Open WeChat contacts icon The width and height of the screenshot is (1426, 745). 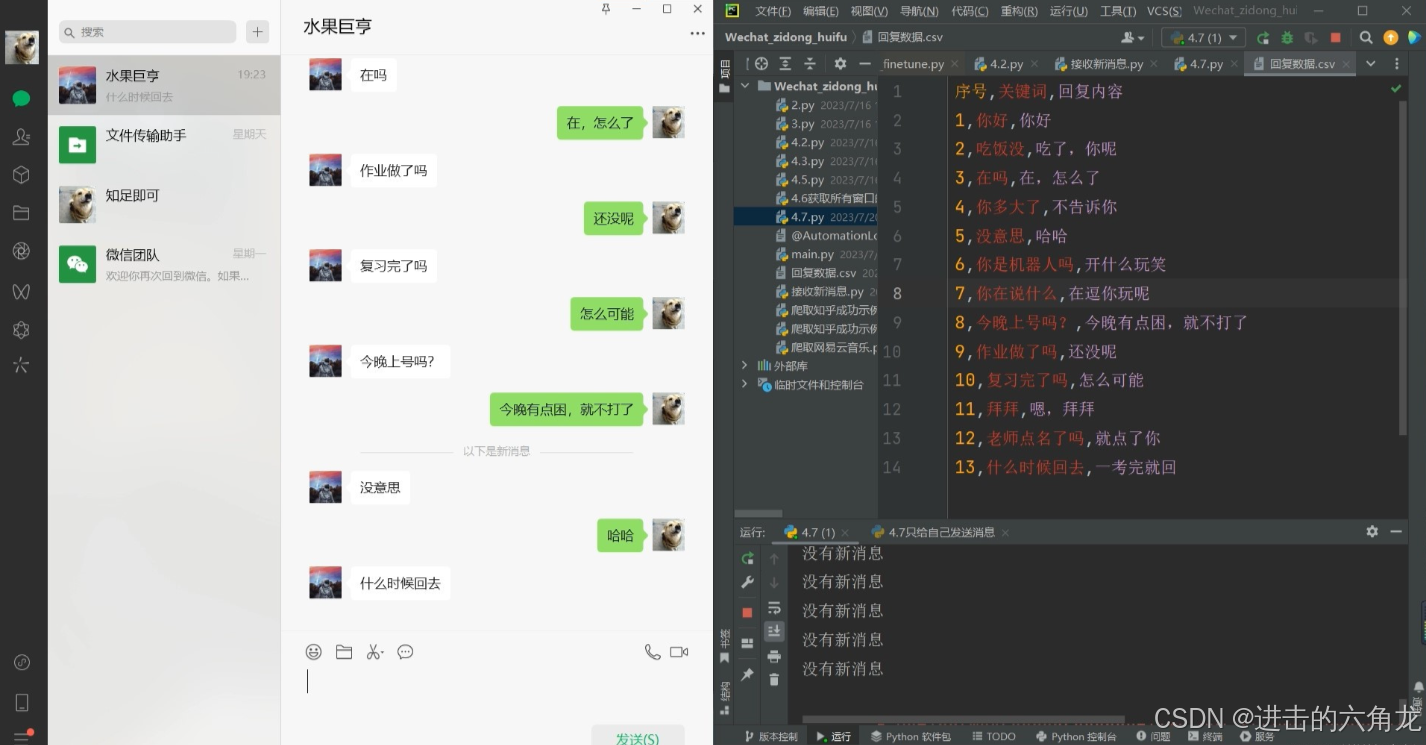point(21,137)
